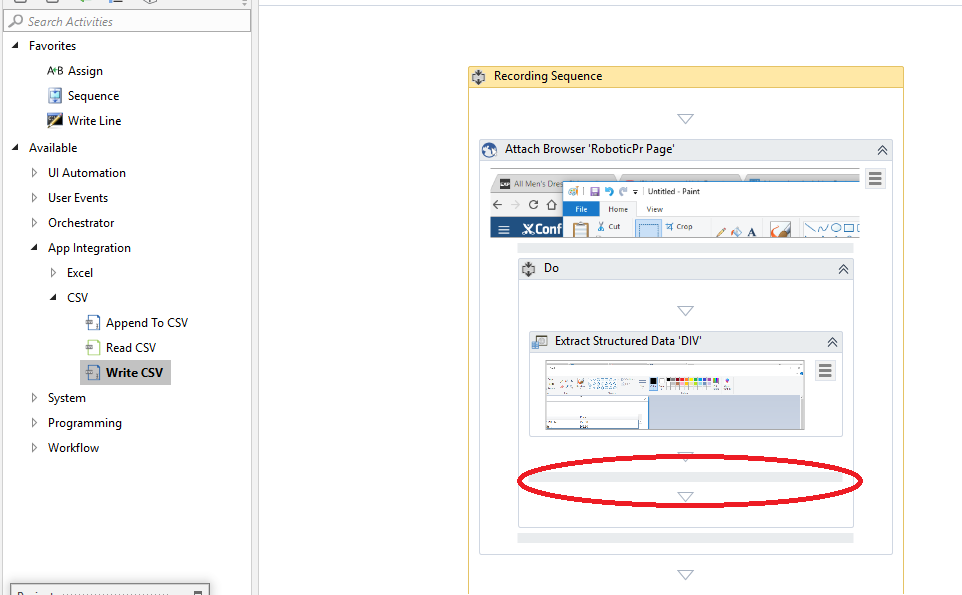Select the Write CSV activity

coord(135,373)
